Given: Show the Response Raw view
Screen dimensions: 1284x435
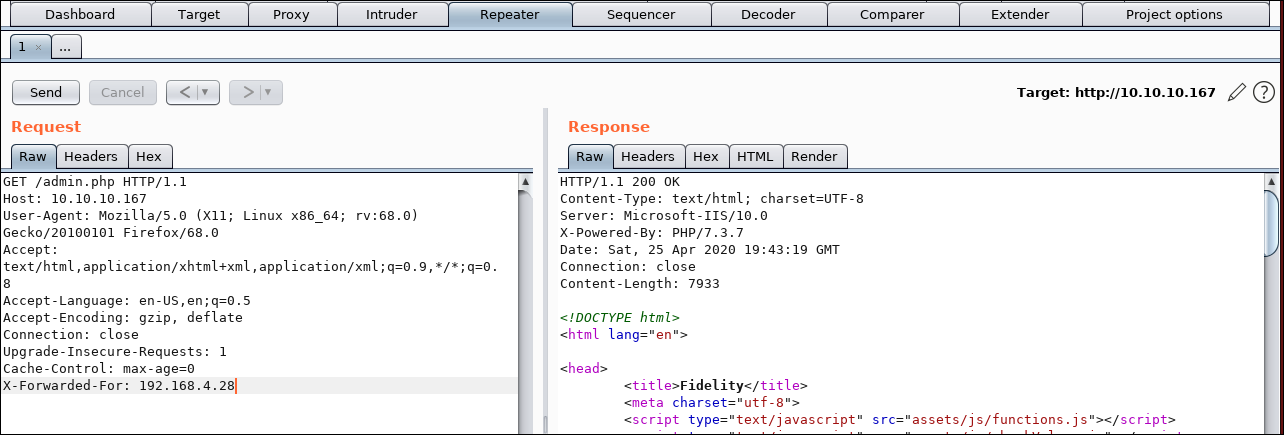Looking at the screenshot, I should (x=590, y=156).
